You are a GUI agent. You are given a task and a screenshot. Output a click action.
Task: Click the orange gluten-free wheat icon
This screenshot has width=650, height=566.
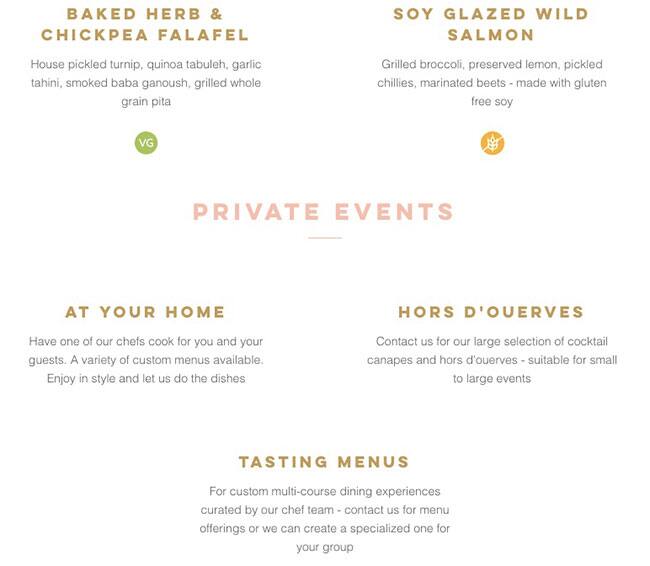pyautogui.click(x=492, y=143)
